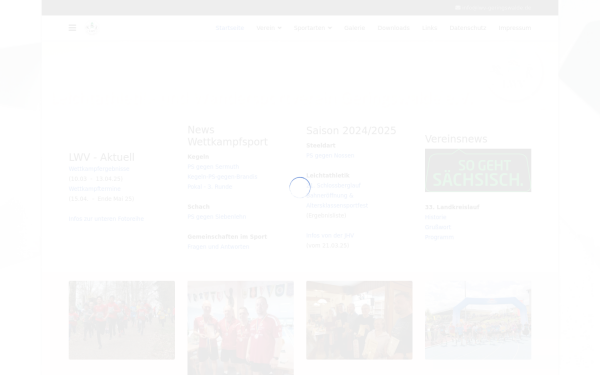Screen dimensions: 600x375
Task: Open the Links navigation item
Action: click(x=429, y=28)
